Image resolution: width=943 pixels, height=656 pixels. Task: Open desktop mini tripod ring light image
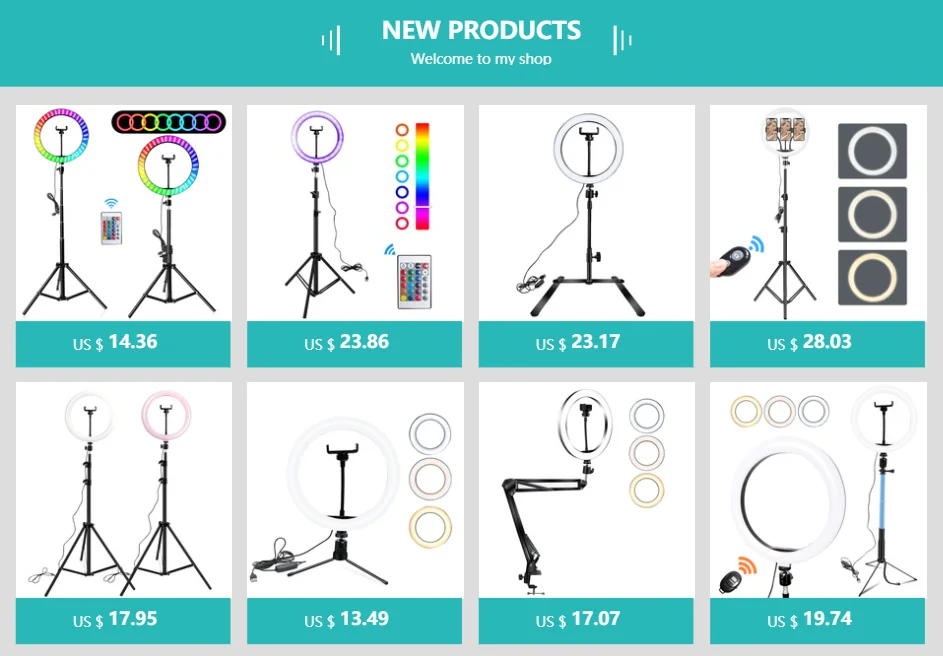tap(354, 490)
